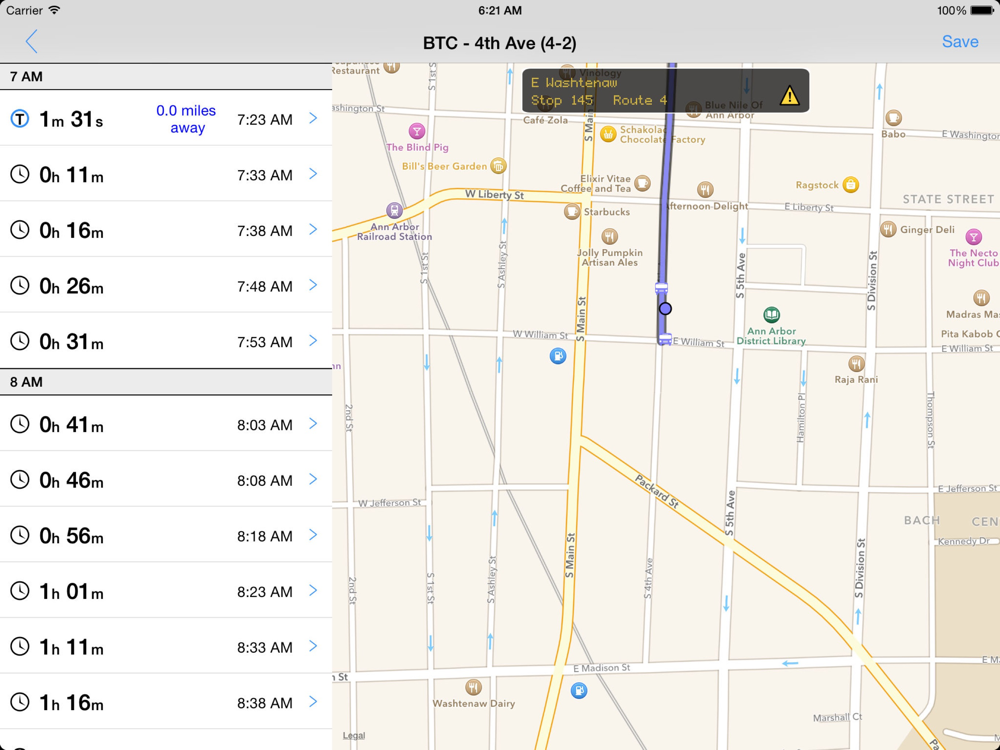Click the '0.0 miles away' text
The width and height of the screenshot is (1000, 750).
[186, 119]
